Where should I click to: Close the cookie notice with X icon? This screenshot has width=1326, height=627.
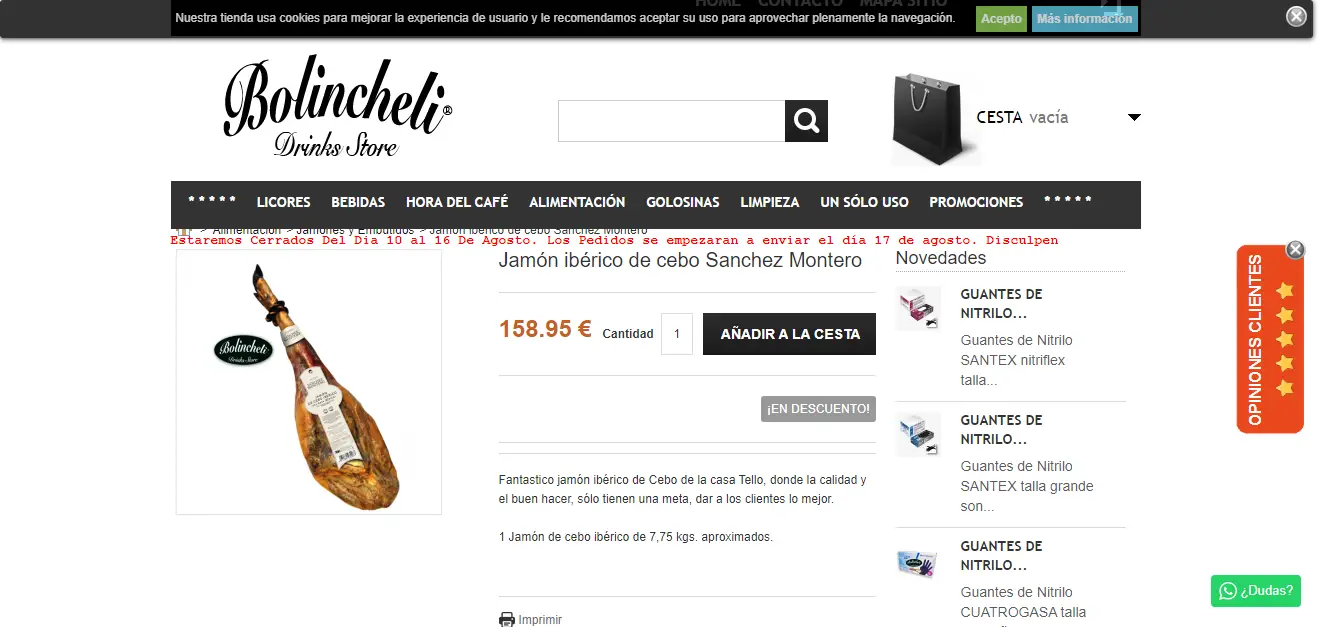(1296, 16)
